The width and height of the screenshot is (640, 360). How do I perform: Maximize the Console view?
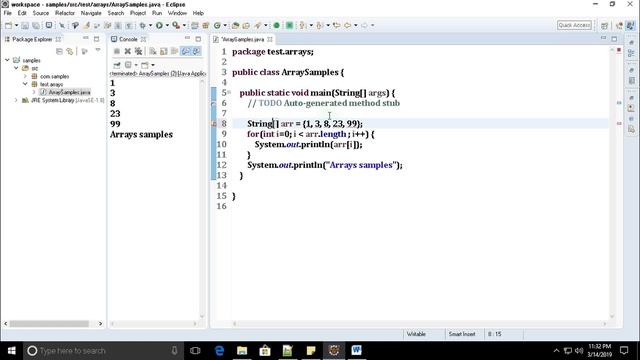pos(198,39)
